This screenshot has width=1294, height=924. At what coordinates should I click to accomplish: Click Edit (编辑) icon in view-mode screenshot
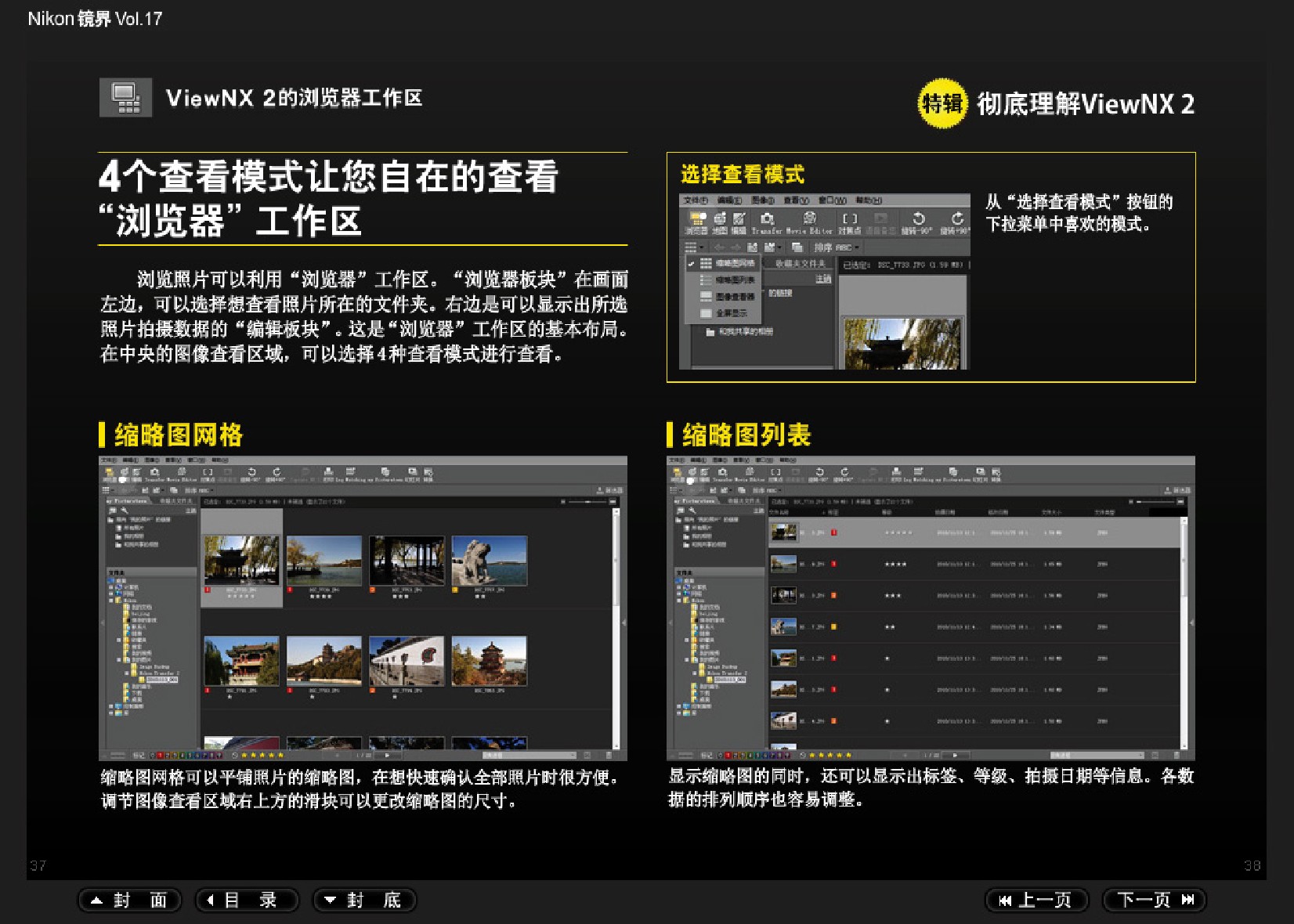coord(739,222)
